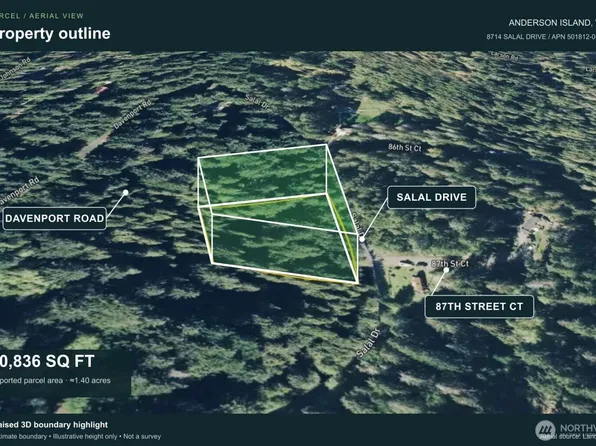The image size is (596, 446).
Task: Click the white marker dot for Salal Drive
Action: [x=362, y=239]
